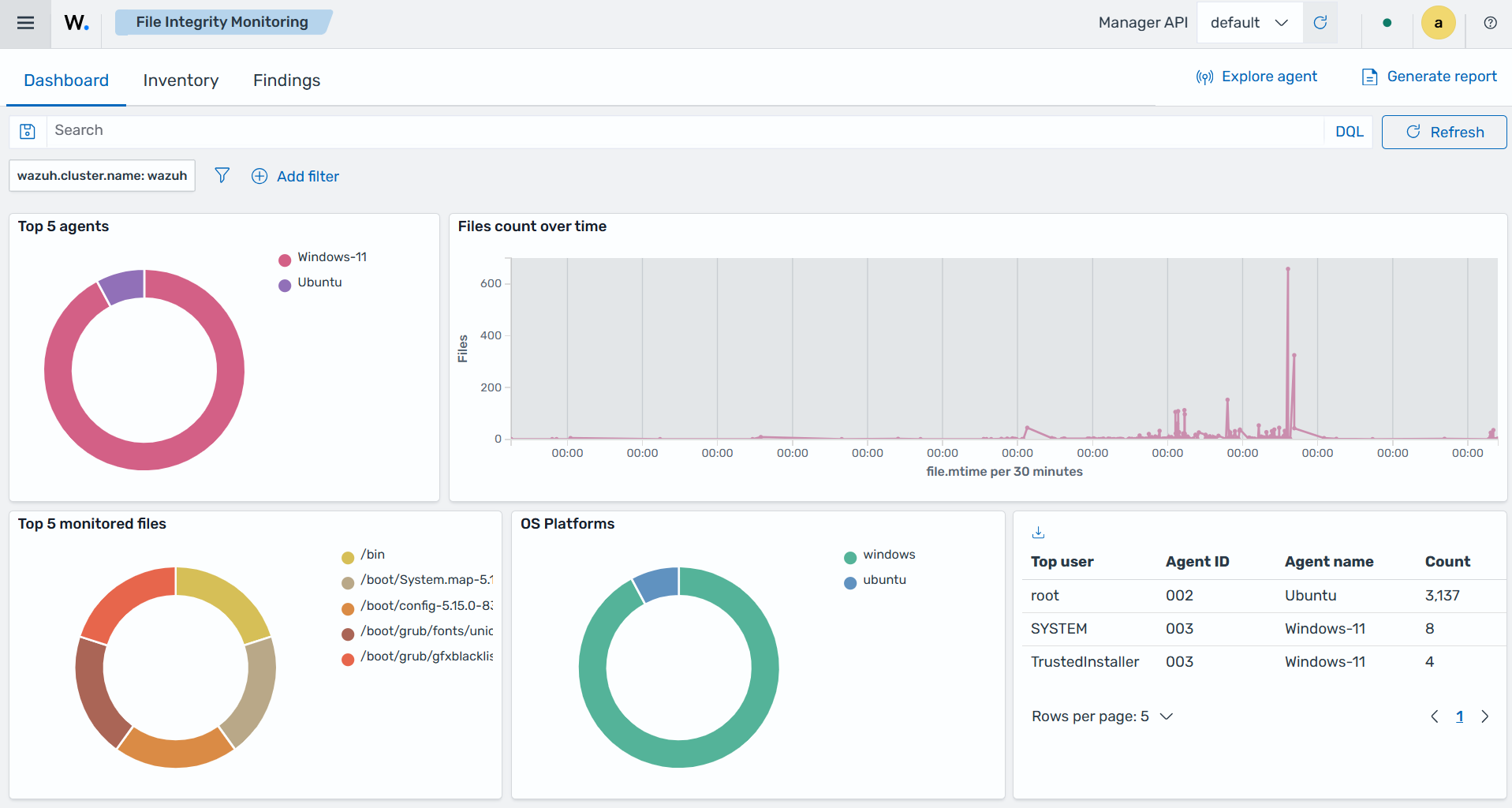
Task: Sort table by Agent name column
Action: (x=1329, y=562)
